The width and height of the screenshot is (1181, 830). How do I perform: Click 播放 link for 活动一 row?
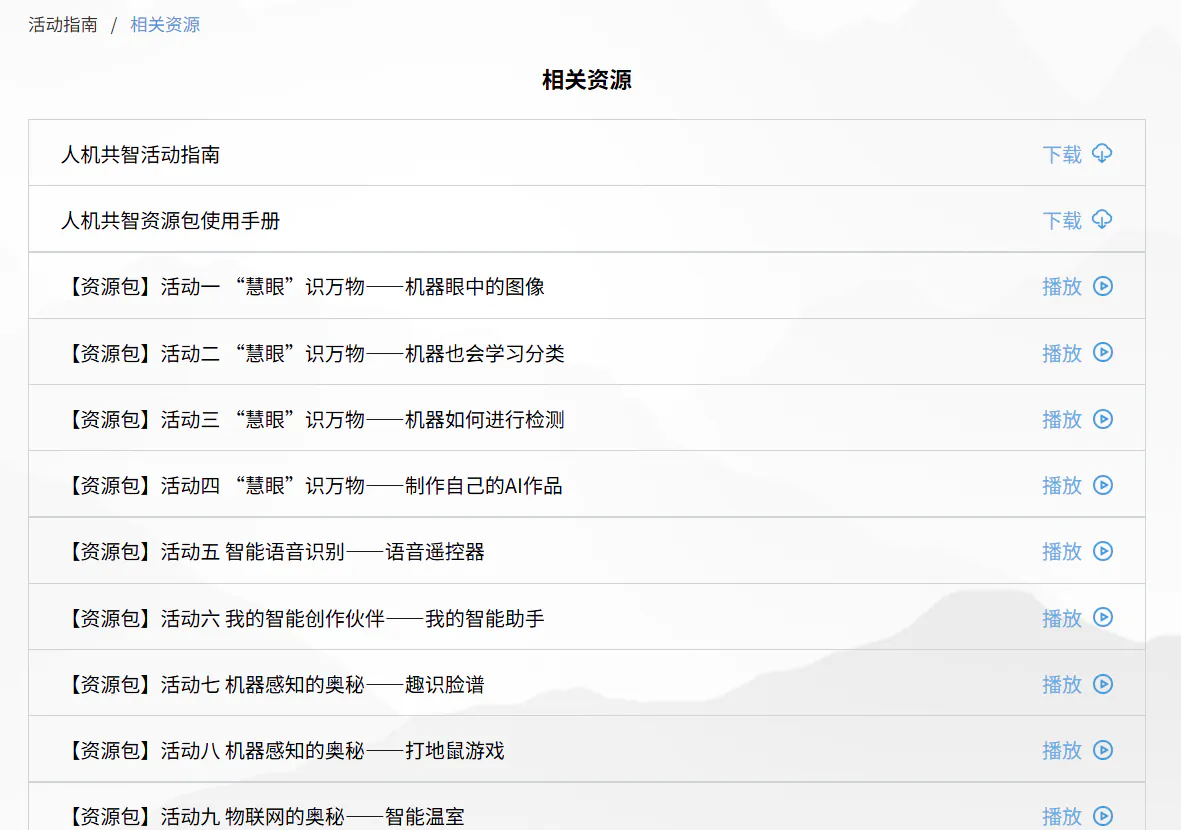pos(1062,287)
